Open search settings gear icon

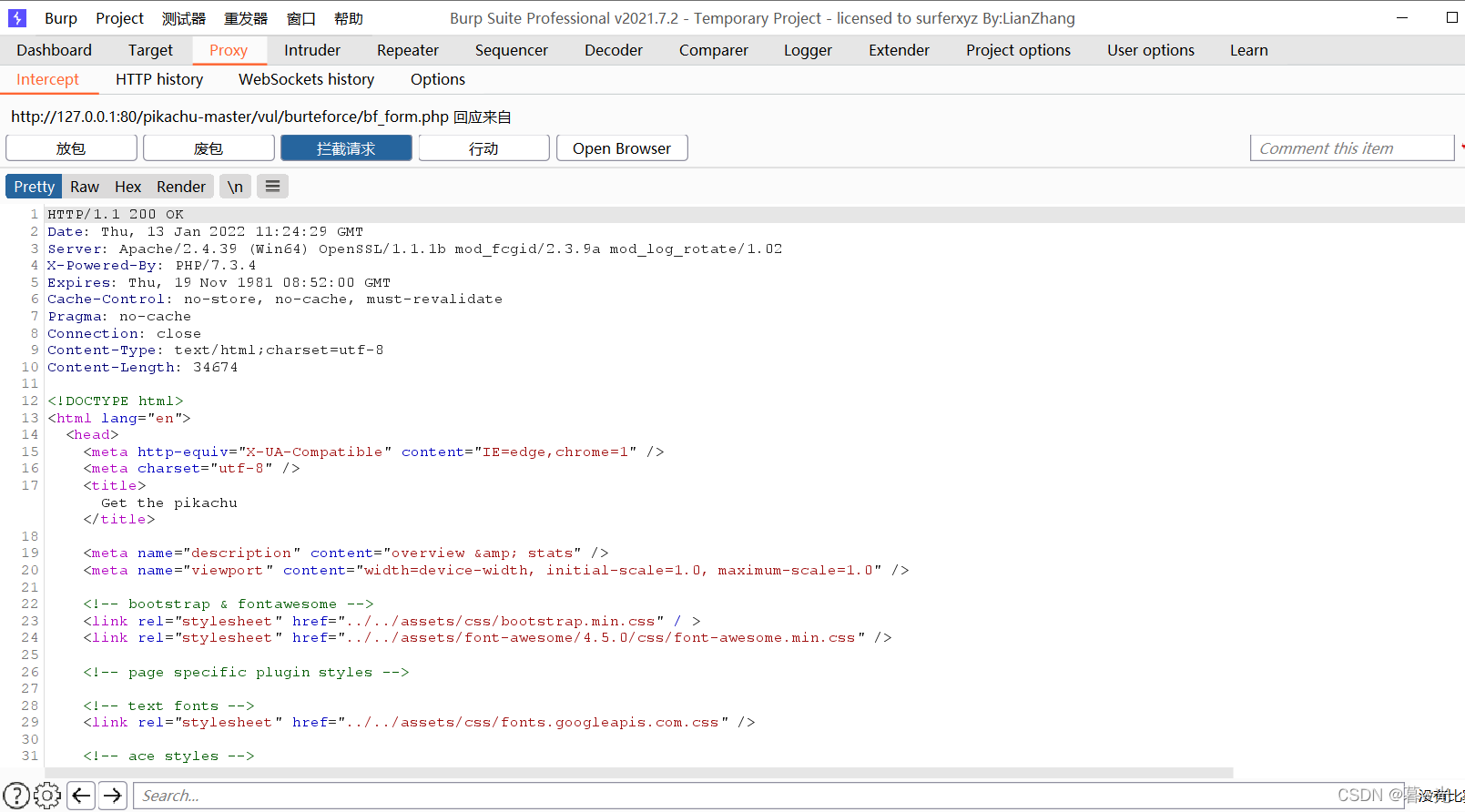pyautogui.click(x=47, y=796)
